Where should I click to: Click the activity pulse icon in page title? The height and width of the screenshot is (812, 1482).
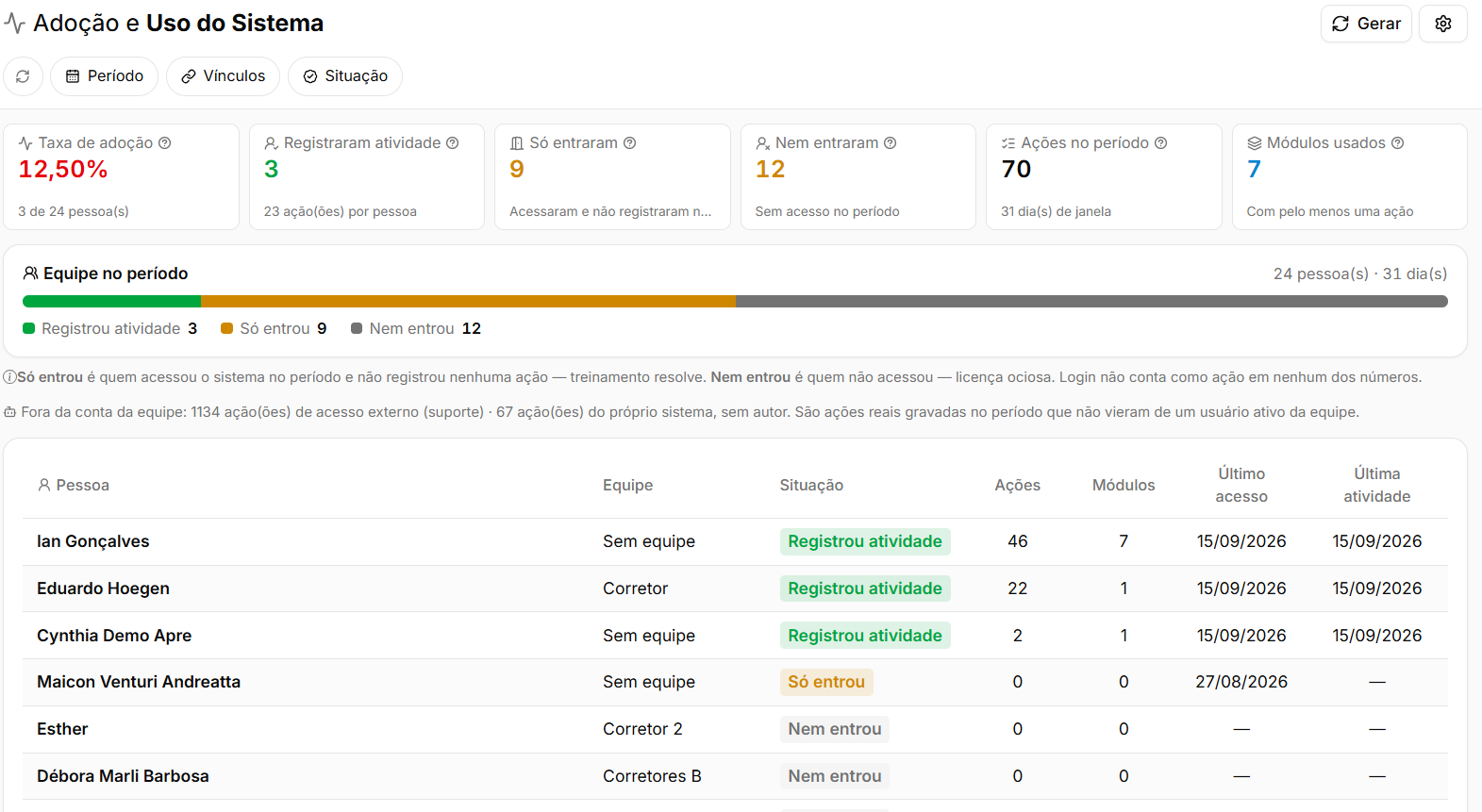14,24
